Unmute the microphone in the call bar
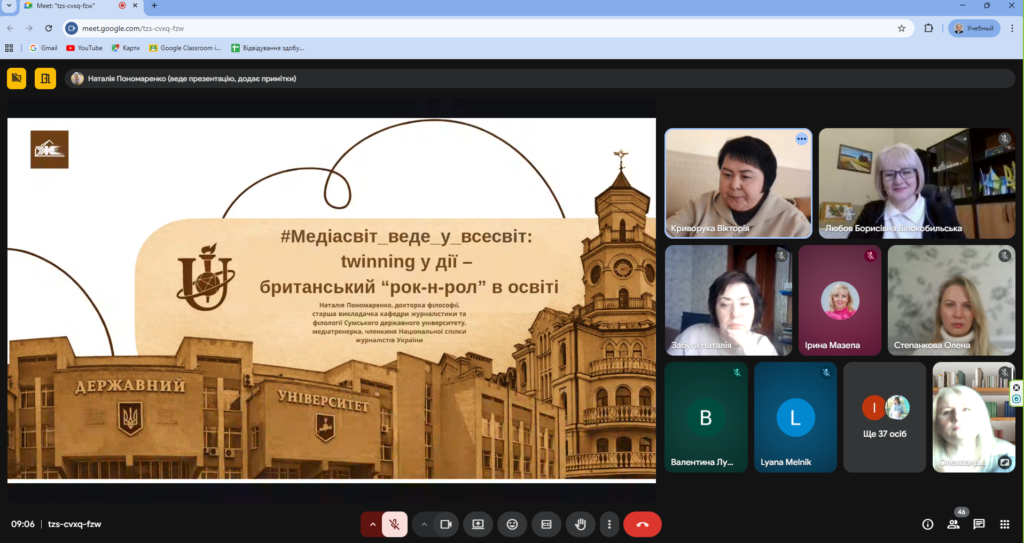The image size is (1024, 543). click(395, 524)
